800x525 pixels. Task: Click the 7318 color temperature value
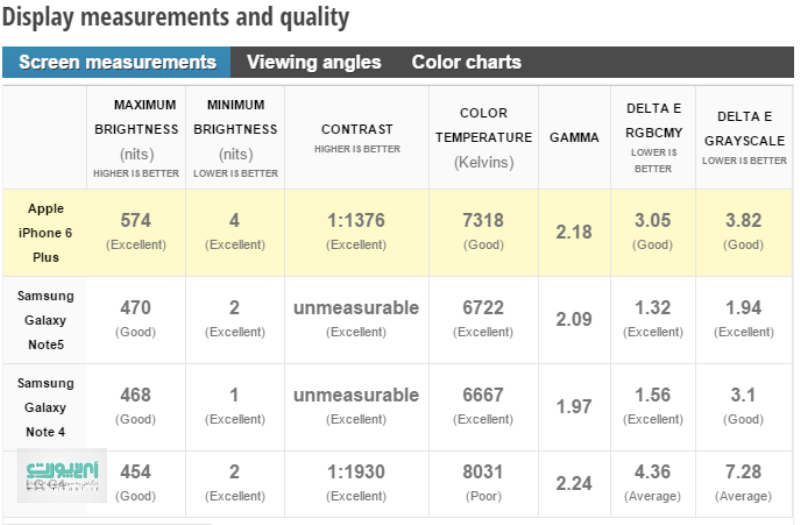coord(483,220)
